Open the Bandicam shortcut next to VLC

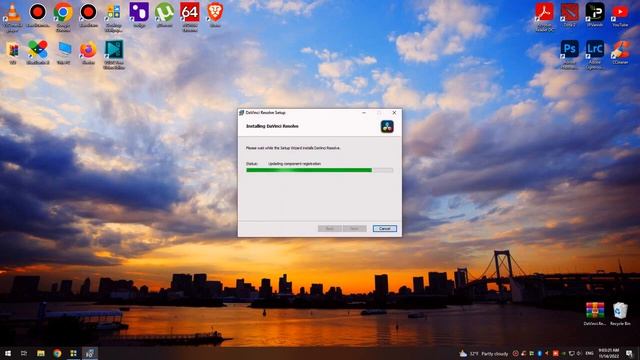(38, 16)
